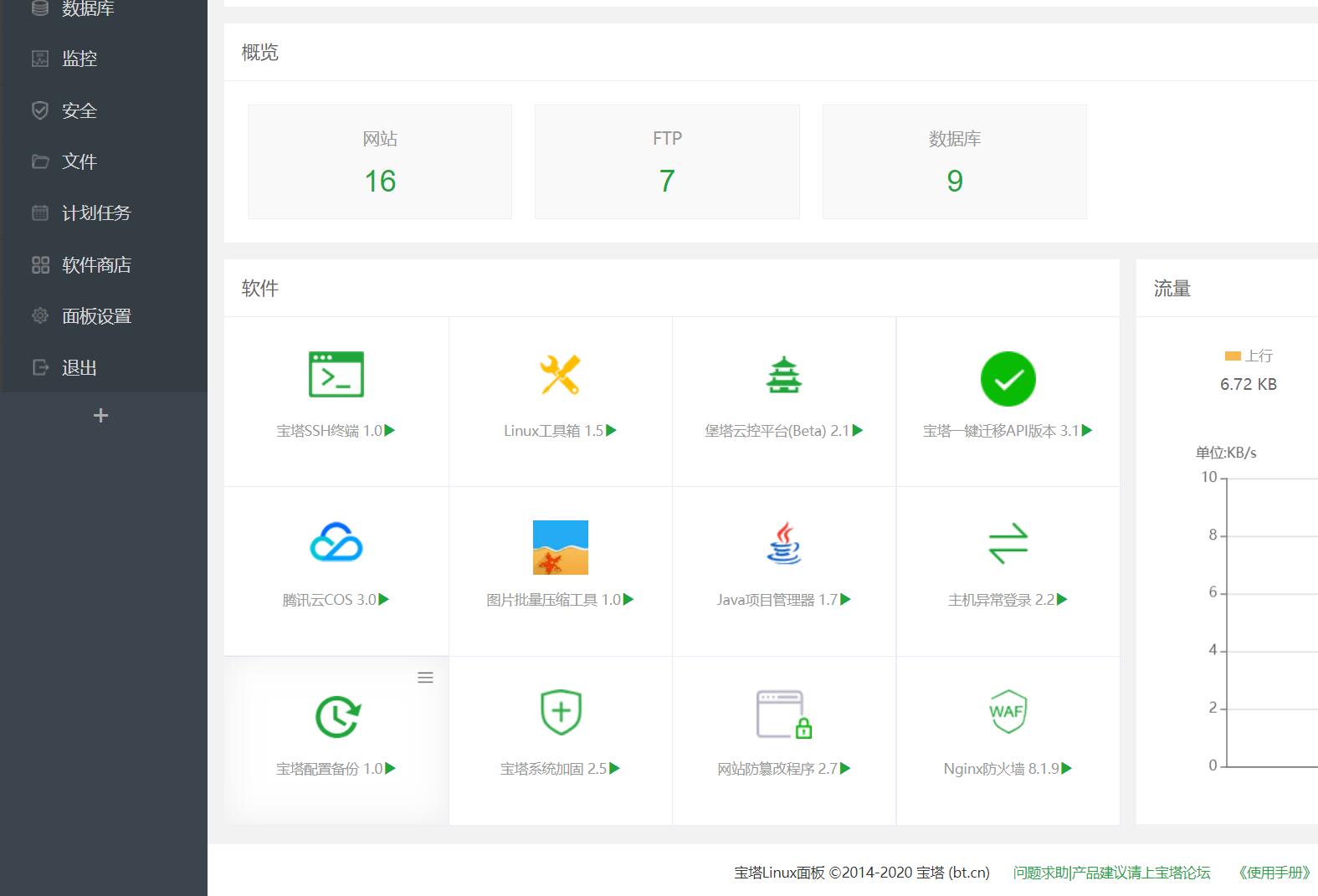Click the 宝塔系统加固 shield icon
1318x896 pixels.
click(561, 712)
